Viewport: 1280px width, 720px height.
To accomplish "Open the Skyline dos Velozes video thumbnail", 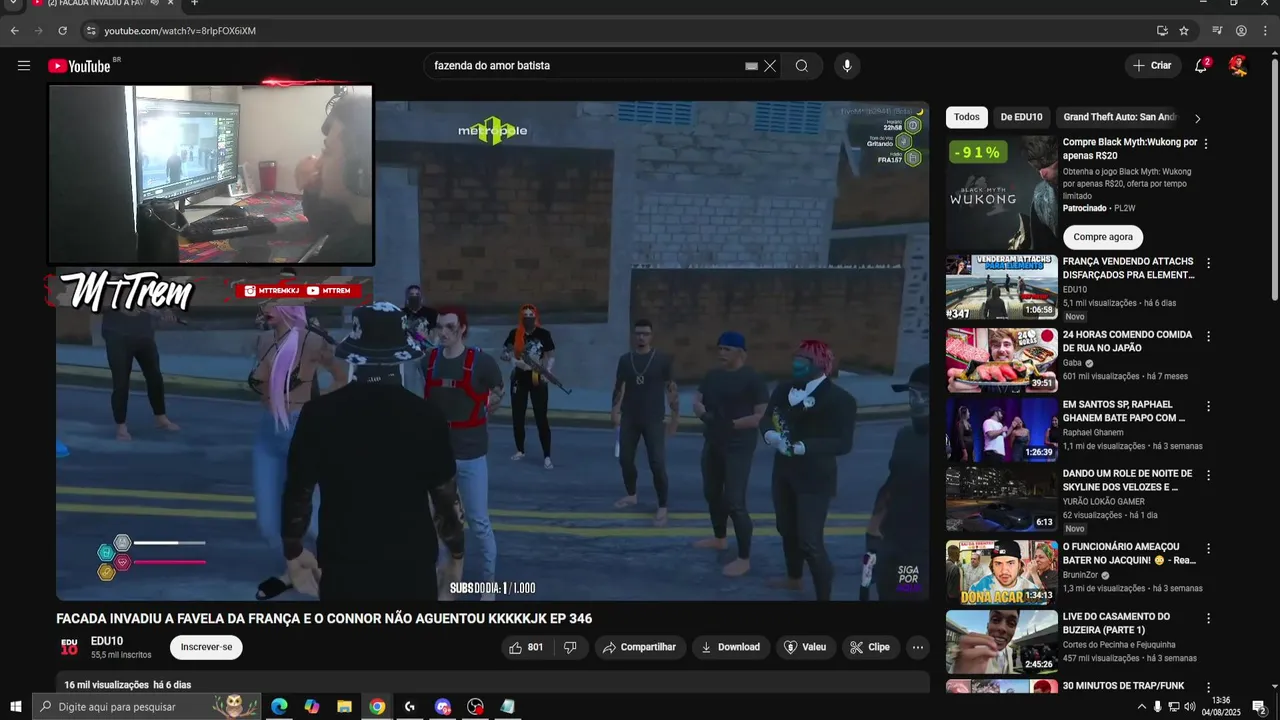I will click(x=1002, y=499).
